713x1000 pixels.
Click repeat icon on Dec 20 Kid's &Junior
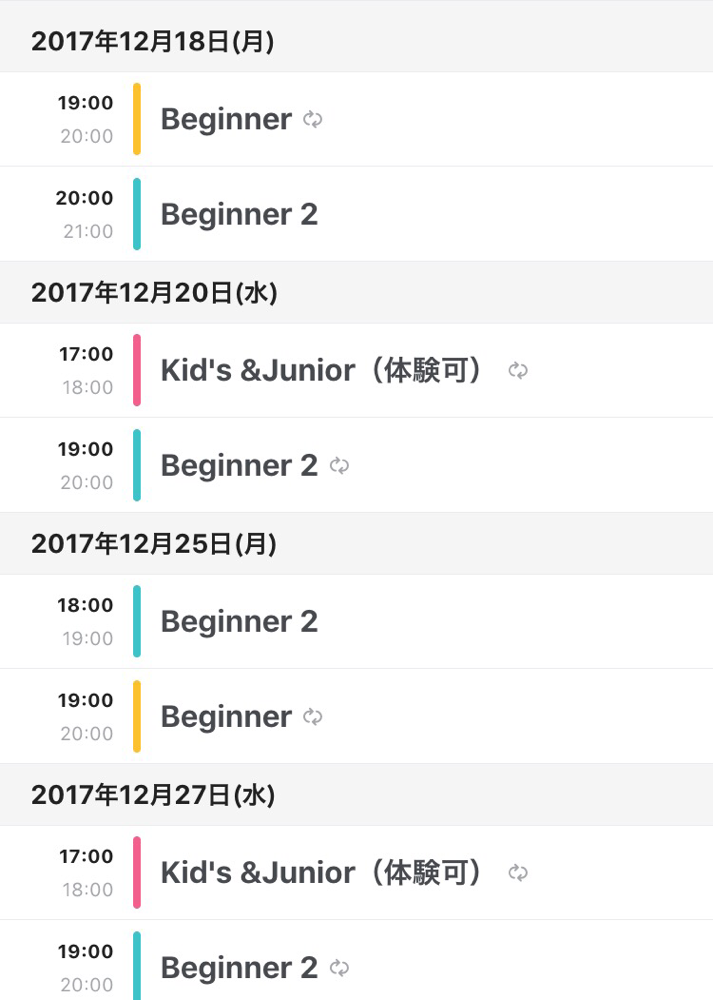point(518,371)
